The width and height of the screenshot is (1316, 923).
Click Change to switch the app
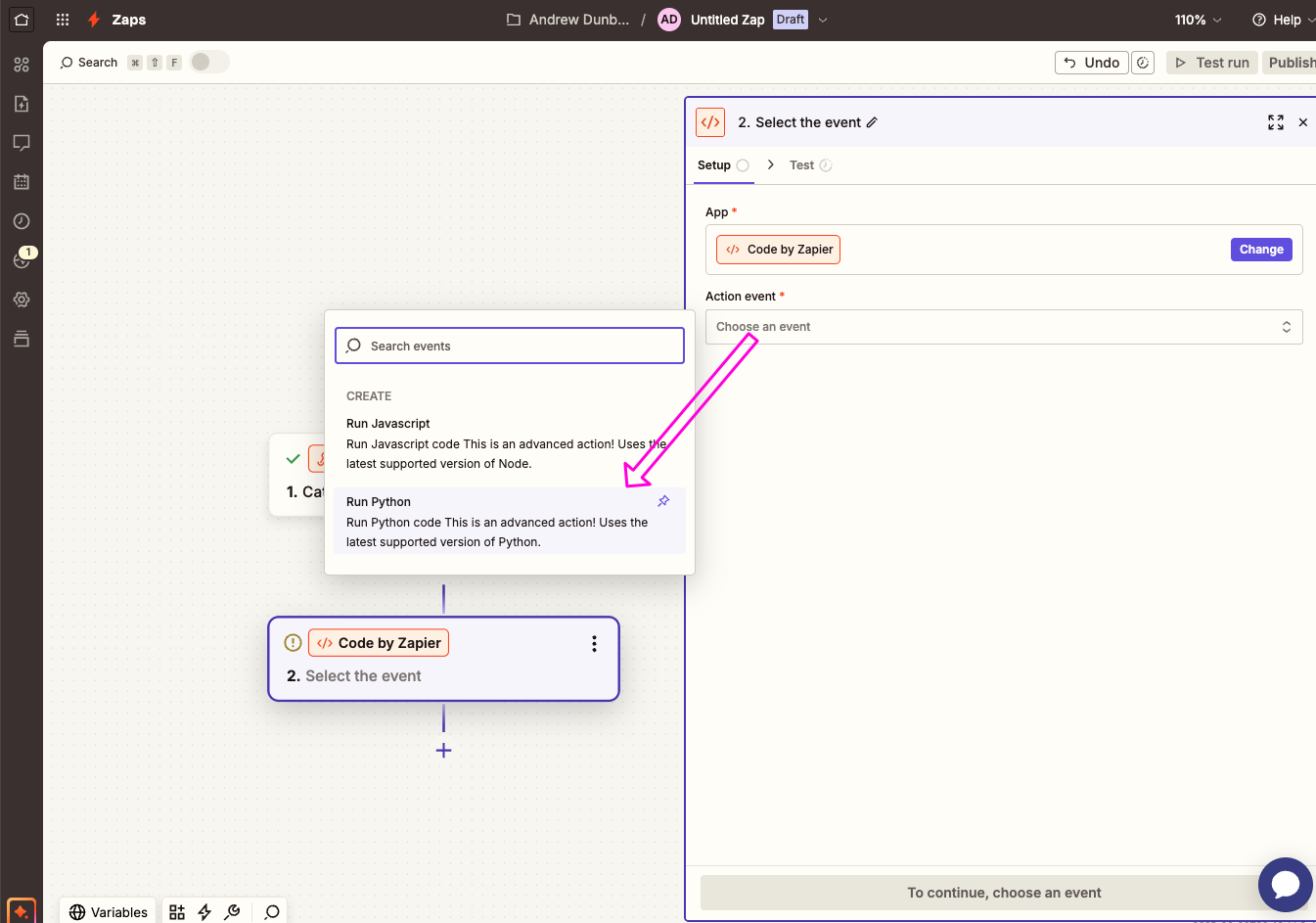[x=1261, y=250]
